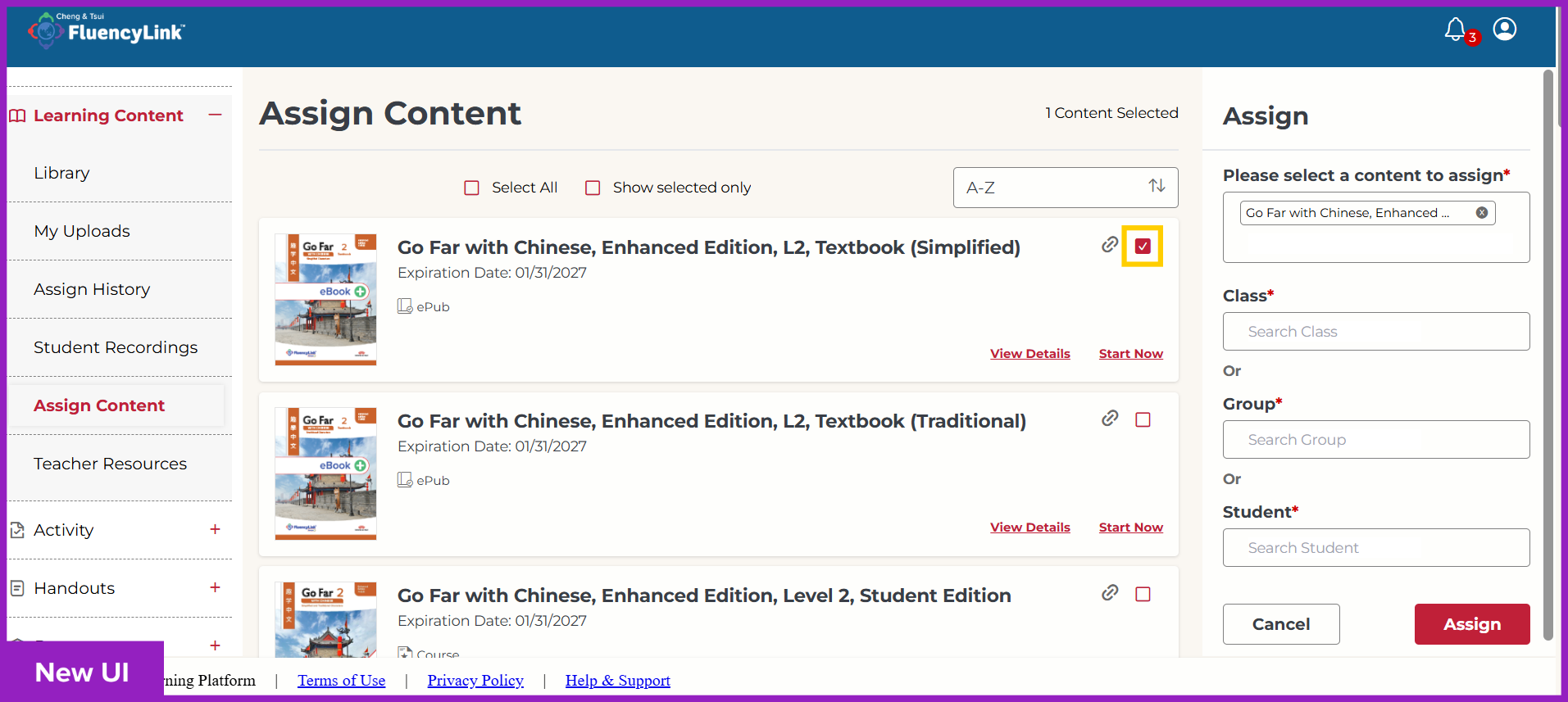Open the notifications bell icon
Screen dimensions: 1568x702
tap(1455, 29)
